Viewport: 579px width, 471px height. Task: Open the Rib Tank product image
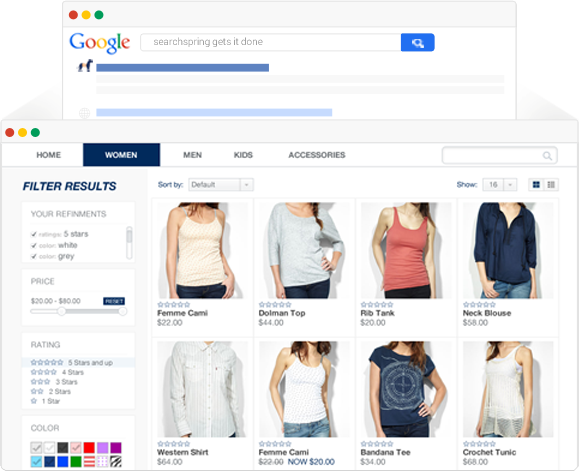coord(406,250)
